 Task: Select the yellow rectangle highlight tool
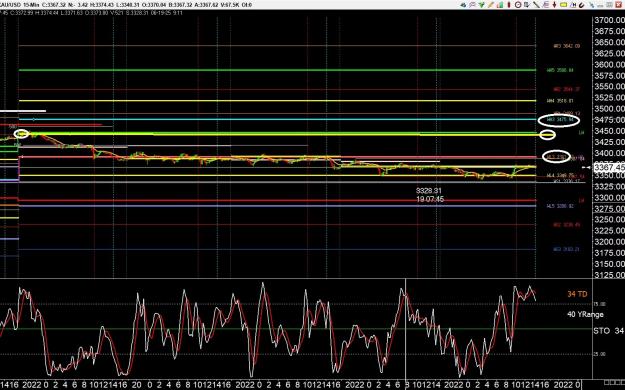(564, 5)
